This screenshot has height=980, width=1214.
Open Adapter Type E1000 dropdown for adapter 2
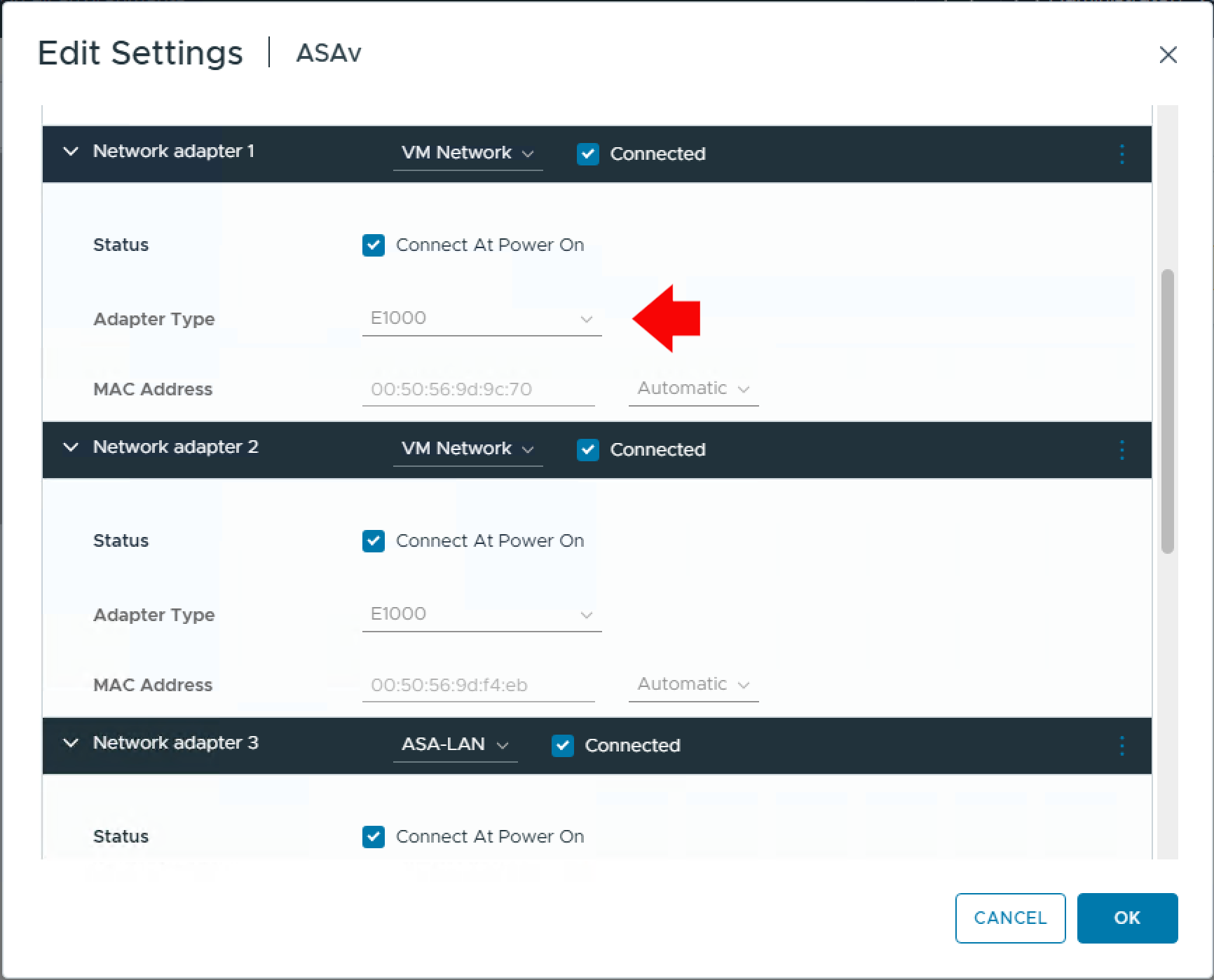click(482, 615)
